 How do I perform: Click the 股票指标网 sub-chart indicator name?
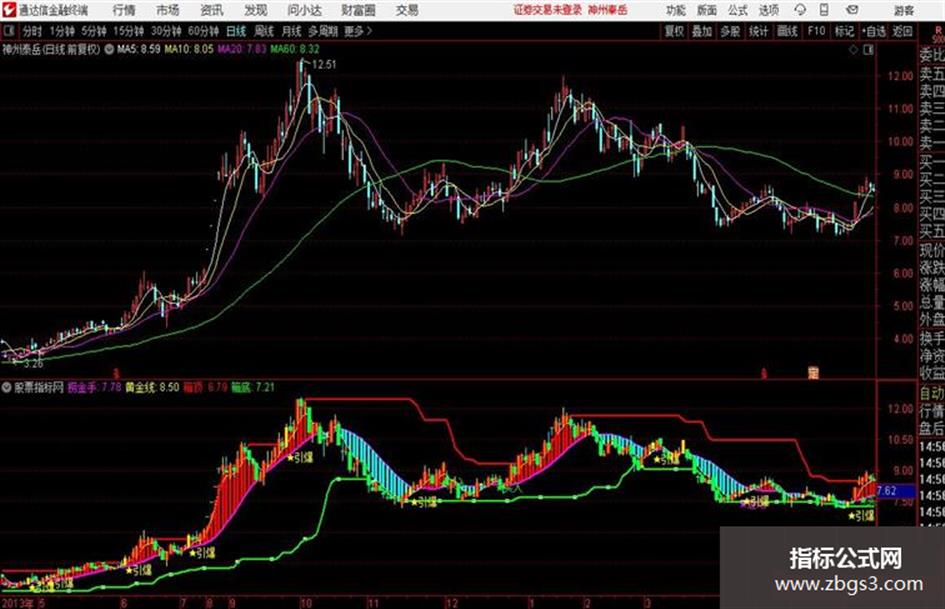(x=39, y=387)
